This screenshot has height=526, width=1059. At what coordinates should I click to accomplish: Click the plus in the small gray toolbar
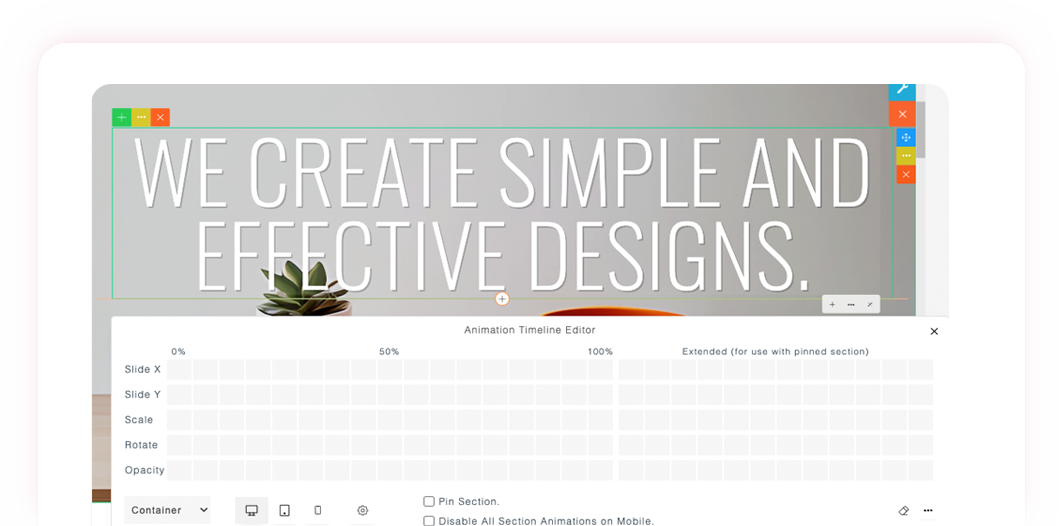(x=832, y=305)
